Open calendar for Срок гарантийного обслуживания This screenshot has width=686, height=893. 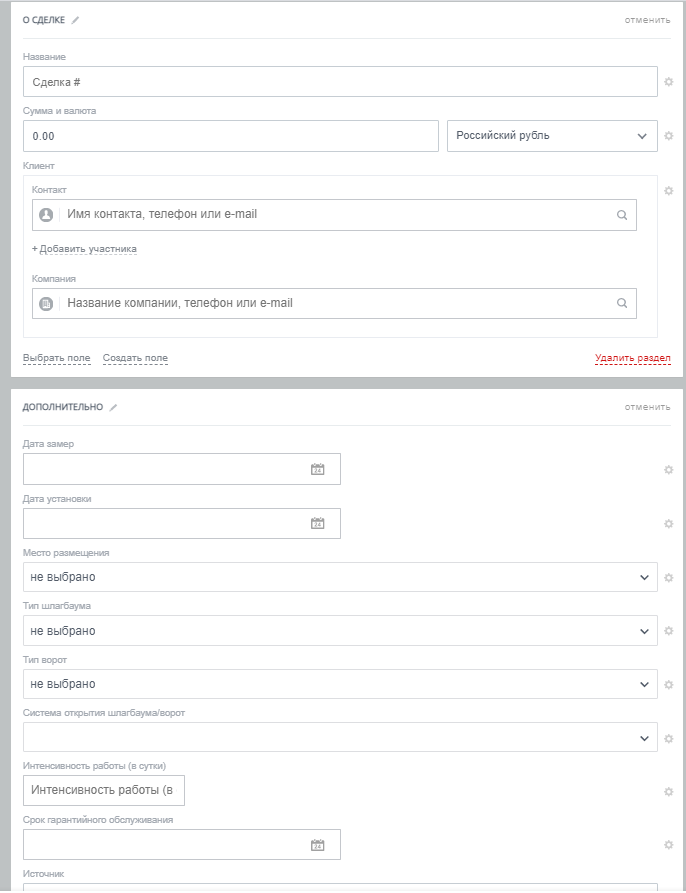coord(317,845)
